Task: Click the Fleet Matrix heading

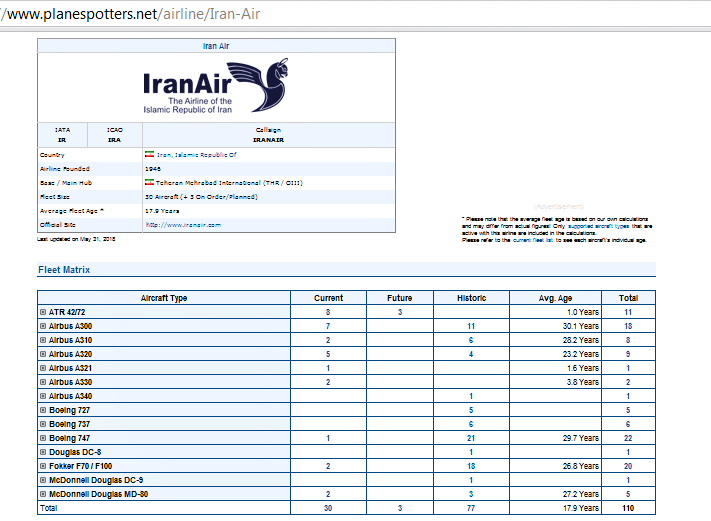Action: (64, 270)
